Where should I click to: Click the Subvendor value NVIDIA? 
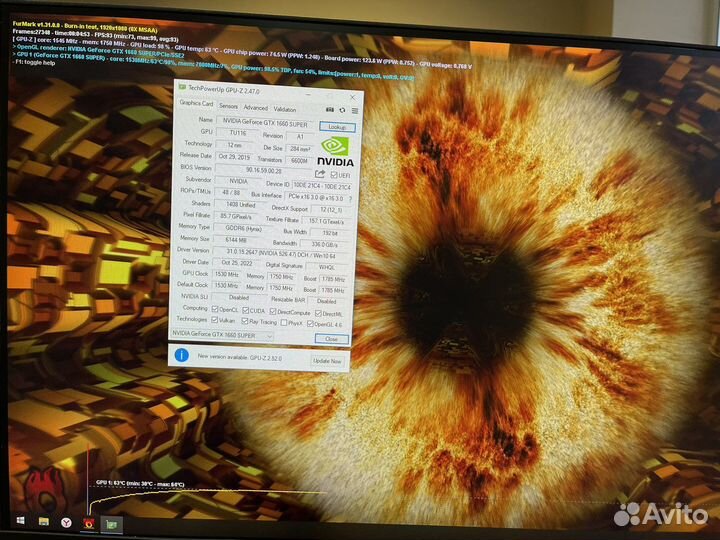238,181
